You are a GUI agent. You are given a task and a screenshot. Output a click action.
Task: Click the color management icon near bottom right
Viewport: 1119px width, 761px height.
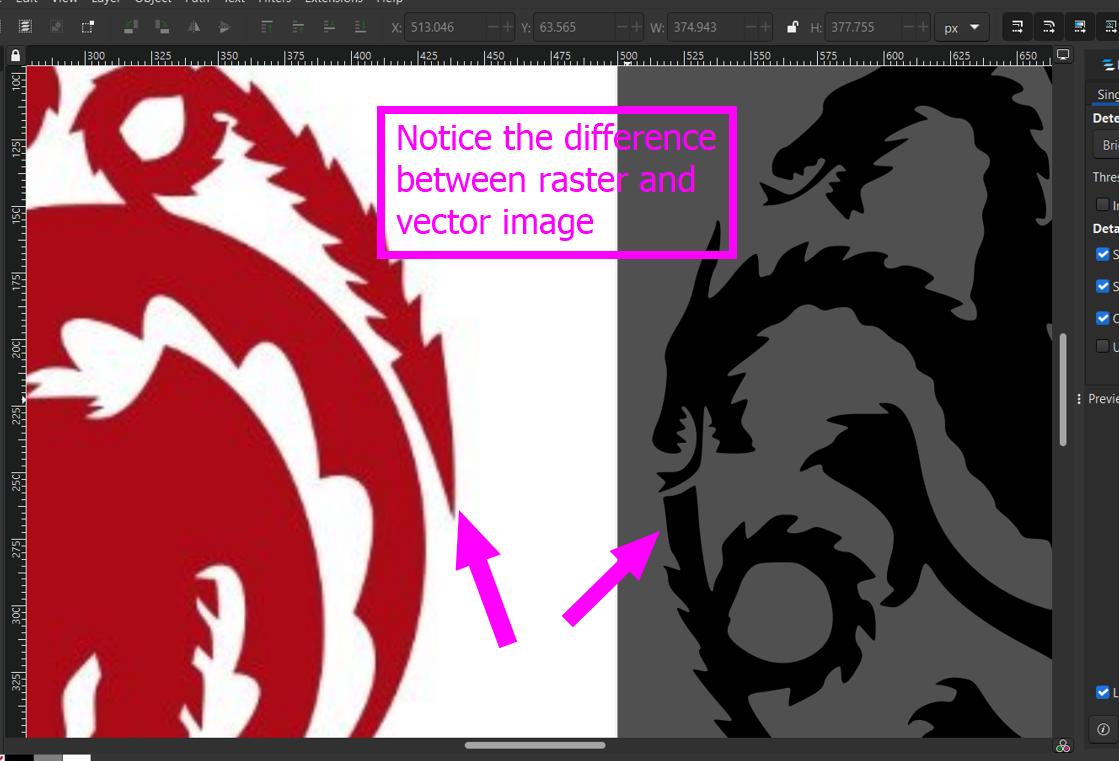point(1063,746)
